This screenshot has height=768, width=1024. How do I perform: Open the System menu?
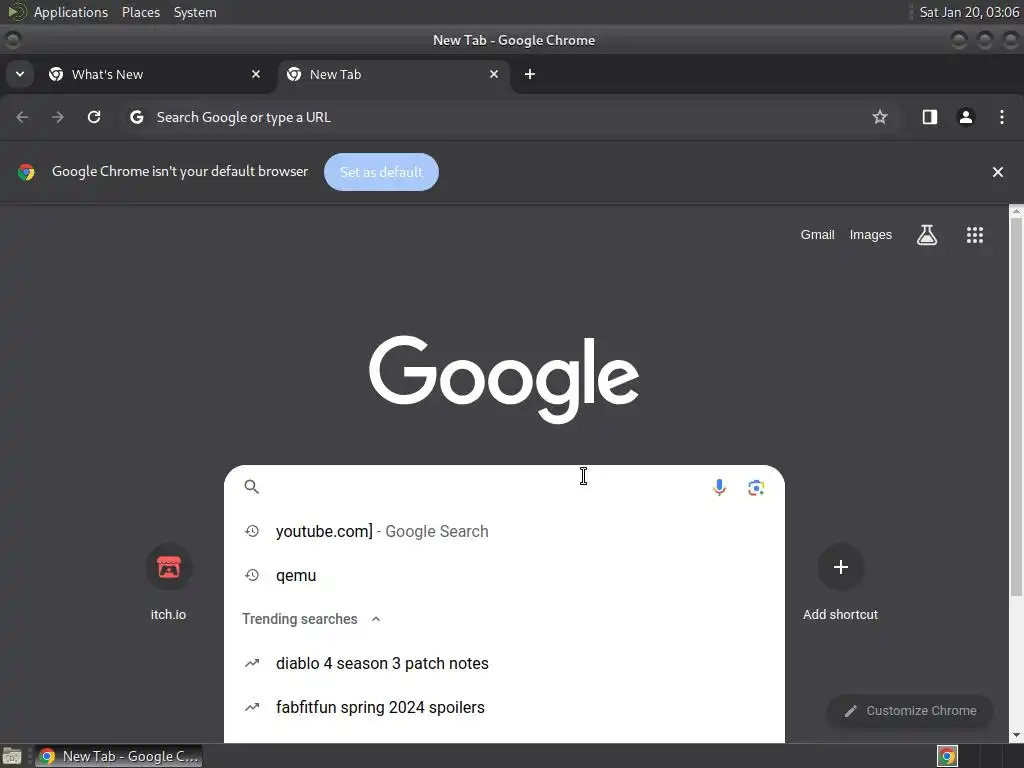click(195, 12)
